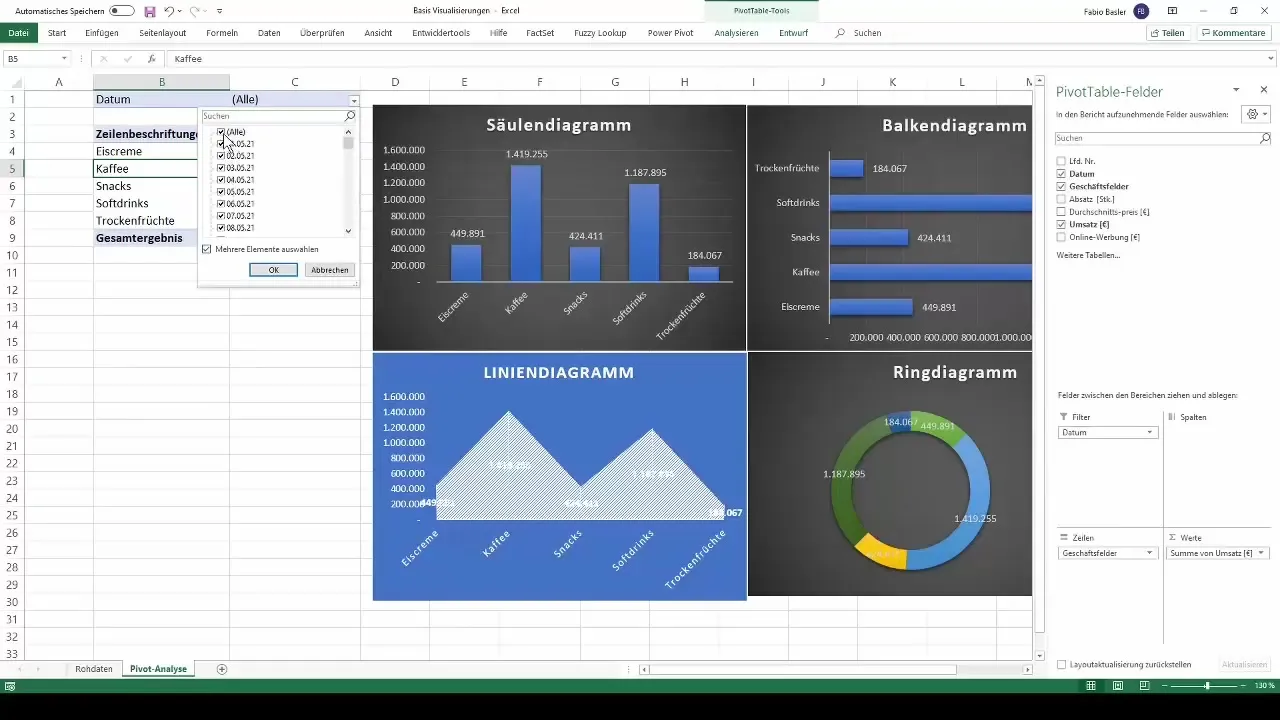Open the Datei menu
The image size is (1280, 720).
pyautogui.click(x=18, y=33)
